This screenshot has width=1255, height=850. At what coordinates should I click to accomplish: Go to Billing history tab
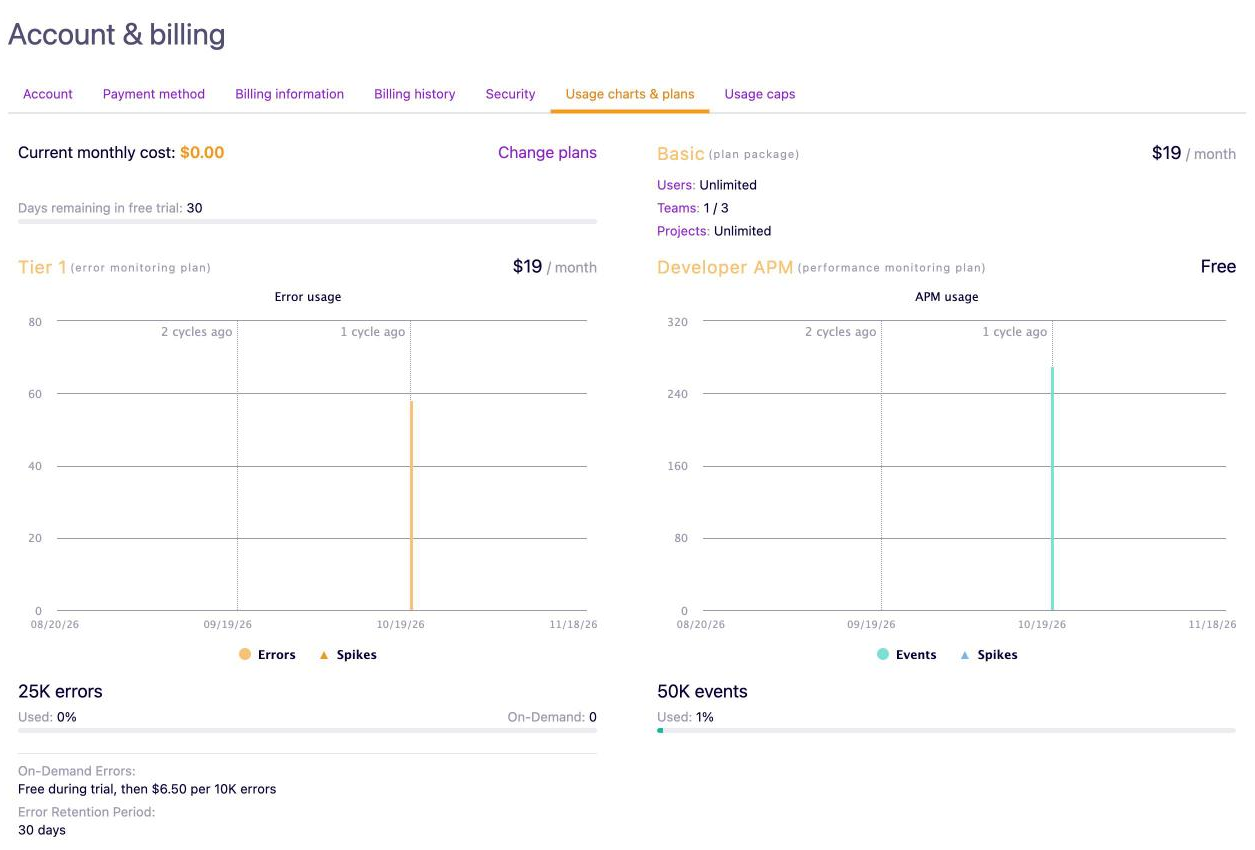[x=415, y=94]
